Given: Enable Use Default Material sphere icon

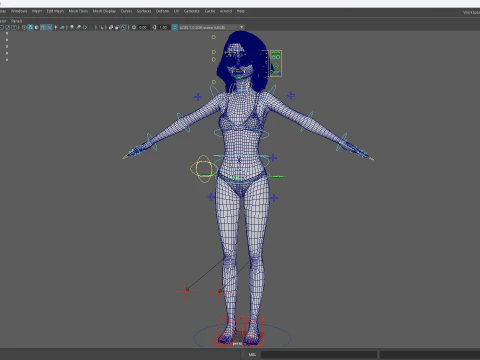Looking at the screenshot, I should 36,27.
